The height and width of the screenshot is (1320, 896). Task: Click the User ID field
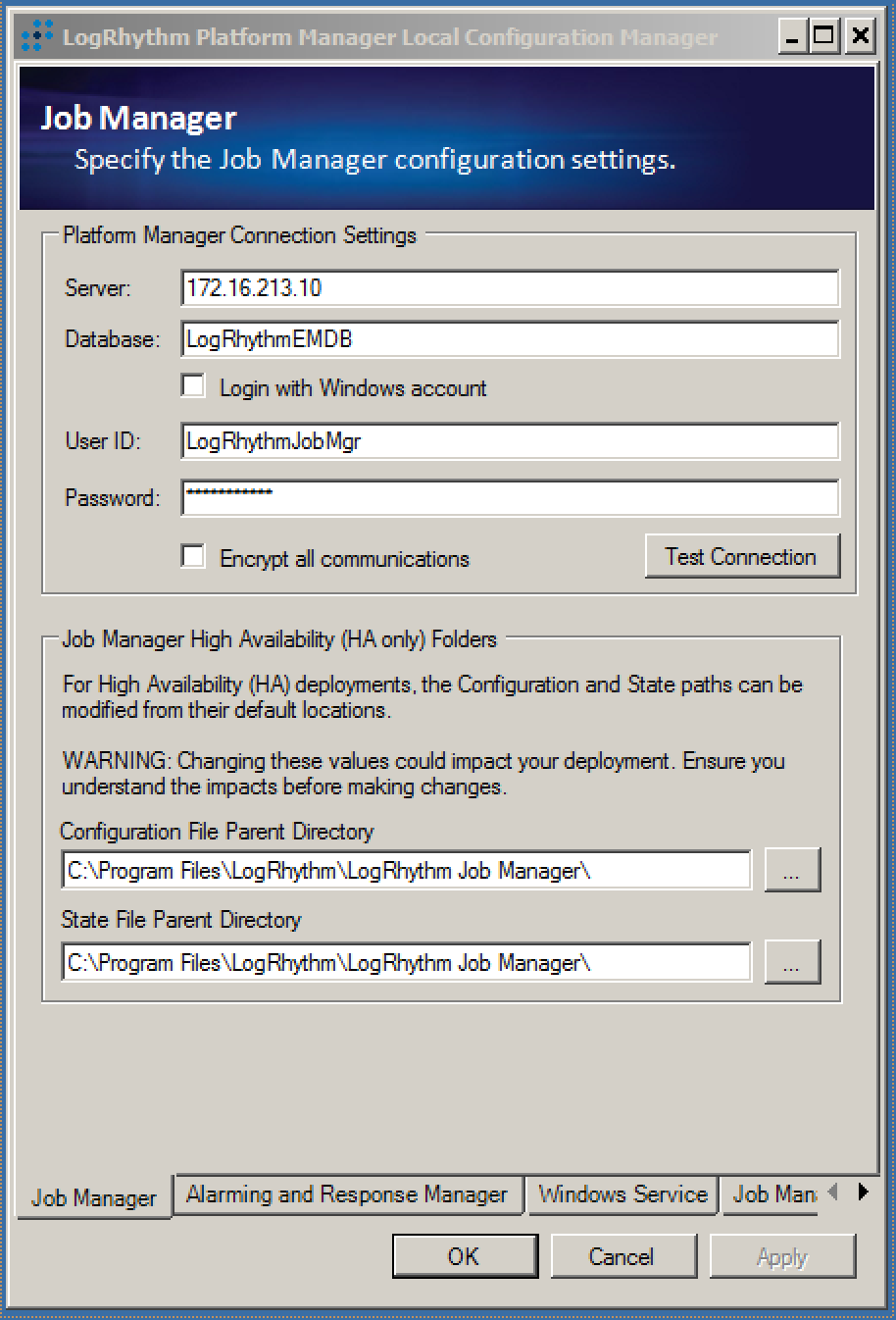tap(510, 441)
